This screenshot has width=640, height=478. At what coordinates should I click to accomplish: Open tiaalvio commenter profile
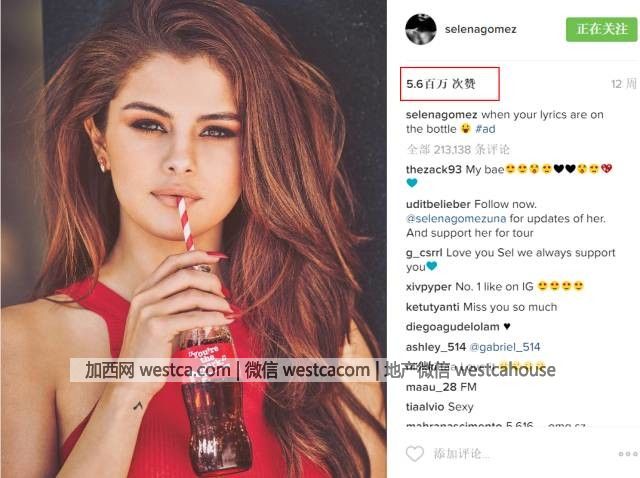click(424, 407)
